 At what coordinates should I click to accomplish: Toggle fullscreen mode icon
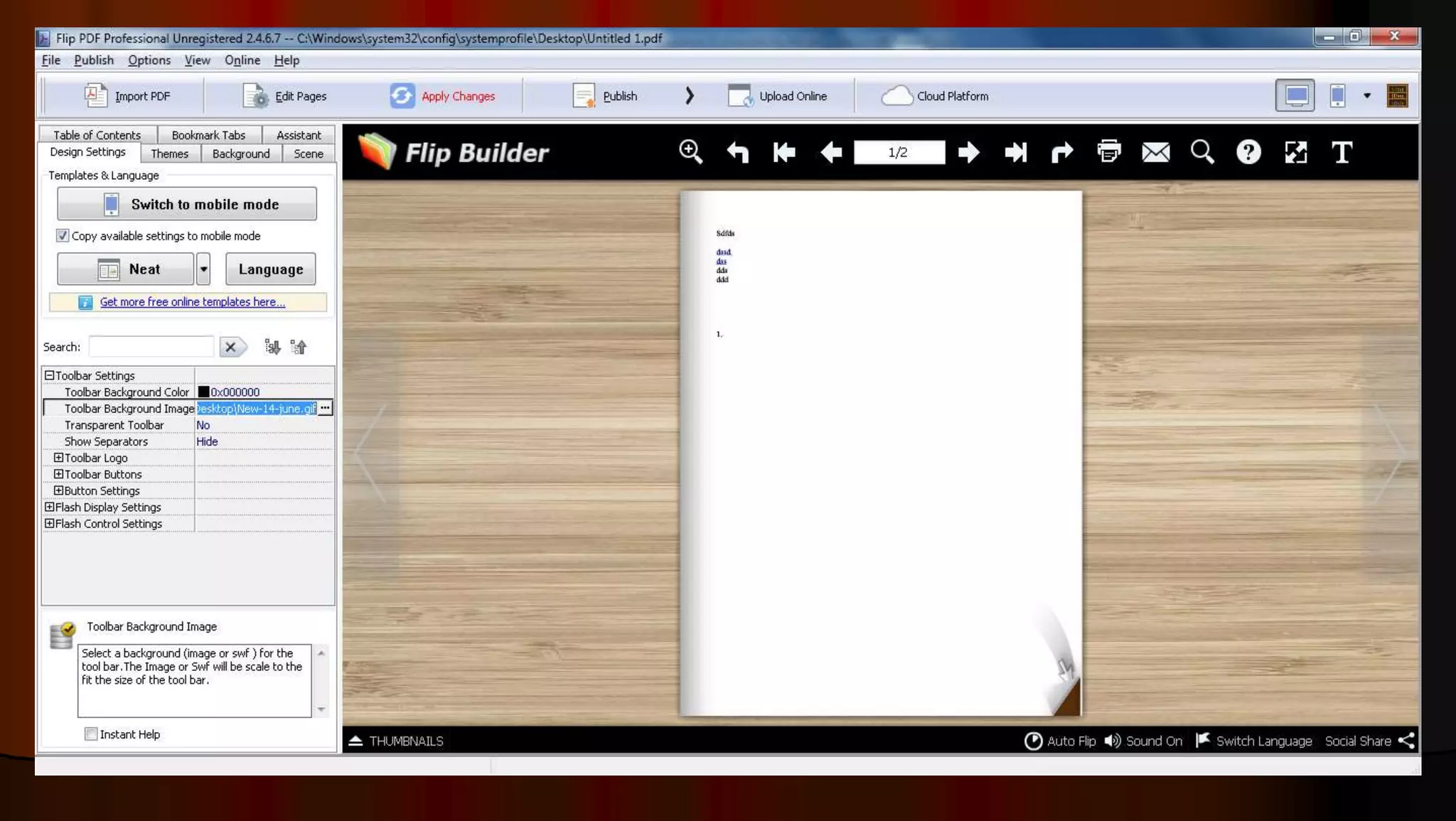coord(1295,152)
